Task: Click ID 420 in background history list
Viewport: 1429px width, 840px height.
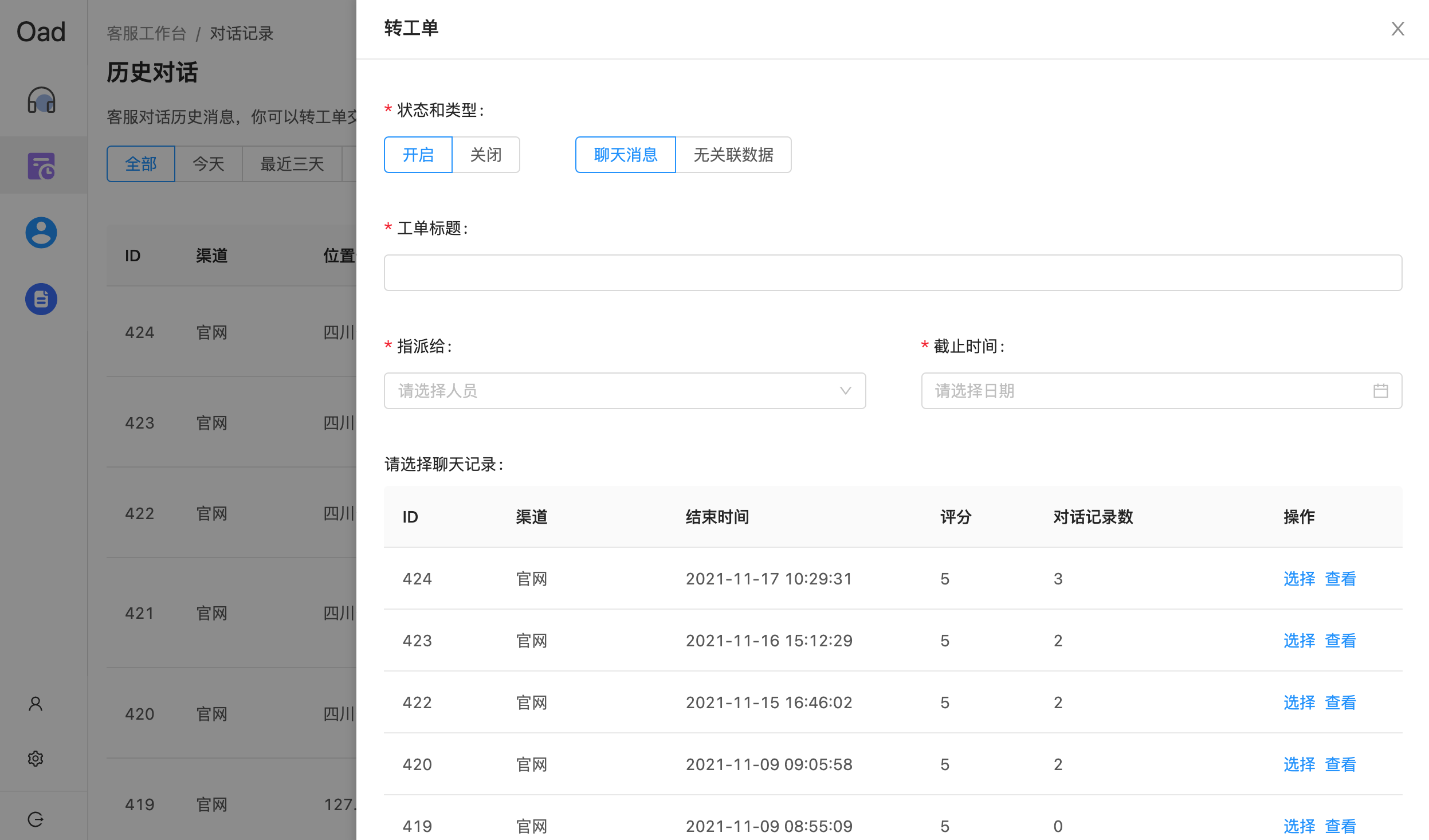Action: pos(140,714)
